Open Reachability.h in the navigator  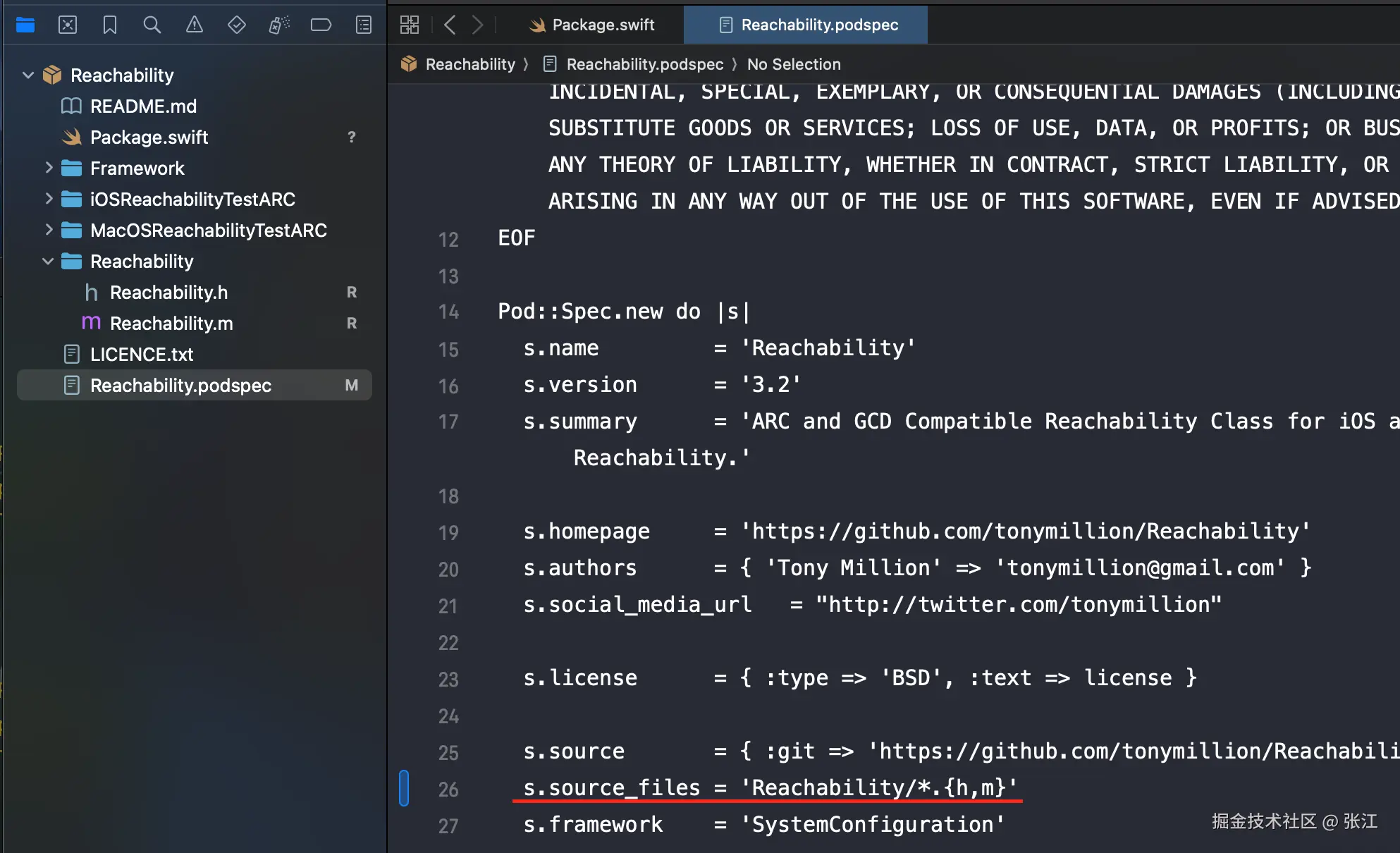tap(168, 293)
